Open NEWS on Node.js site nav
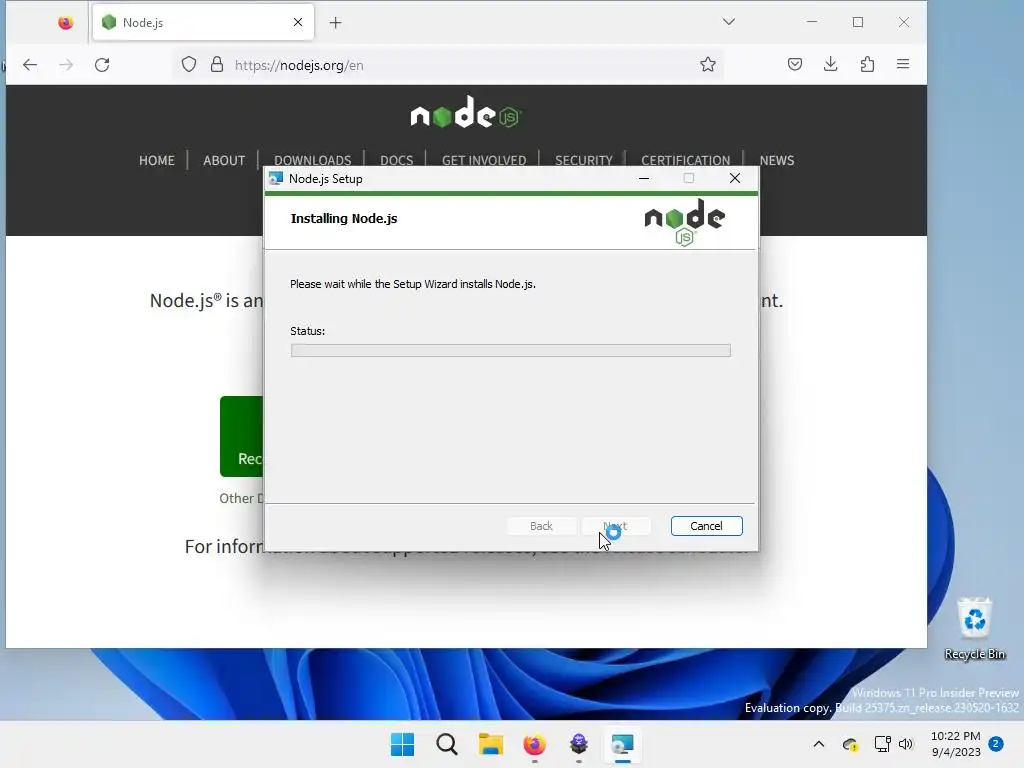Viewport: 1024px width, 768px height. point(776,161)
